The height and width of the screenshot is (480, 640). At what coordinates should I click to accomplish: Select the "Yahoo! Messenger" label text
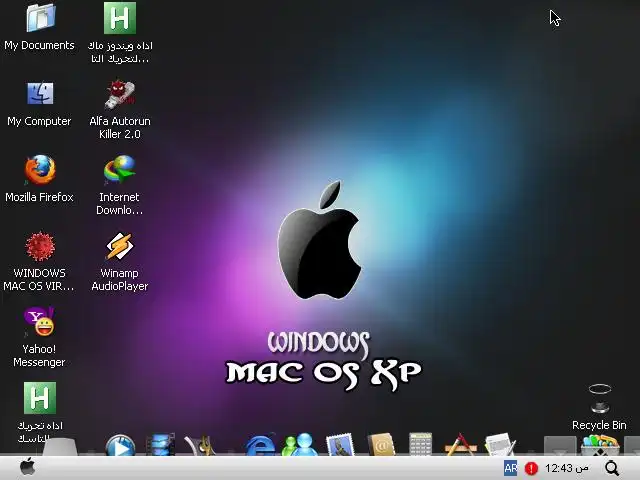click(x=39, y=356)
